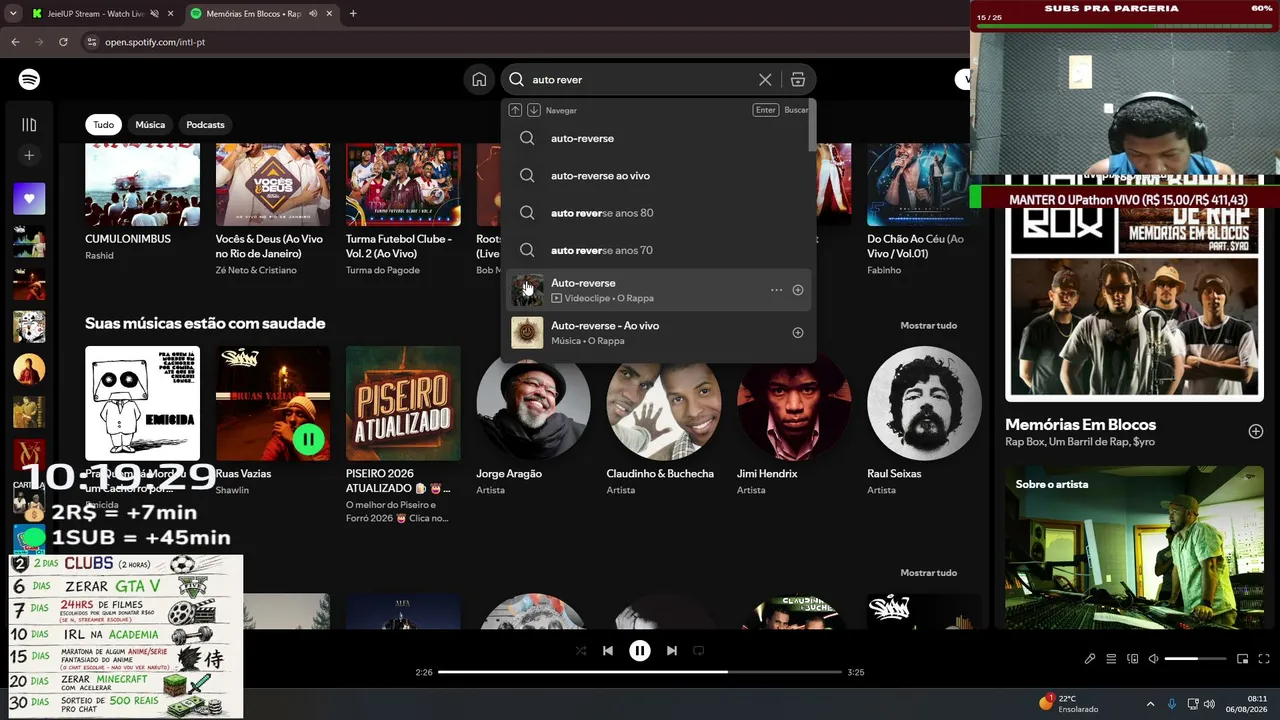The height and width of the screenshot is (720, 1280).
Task: Open Vocês & Deus album cover
Action: [x=273, y=185]
